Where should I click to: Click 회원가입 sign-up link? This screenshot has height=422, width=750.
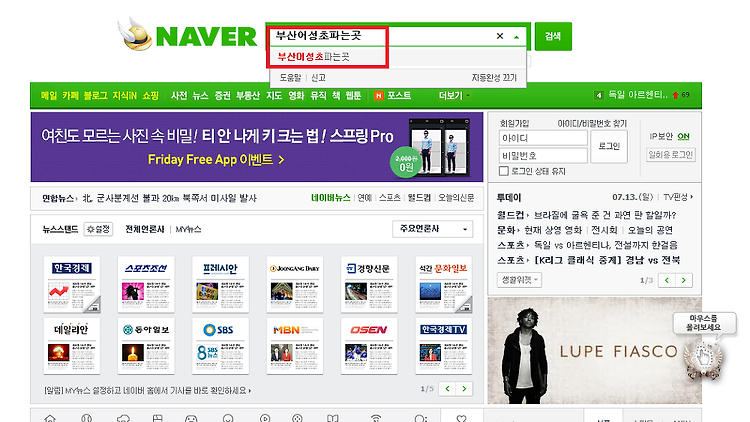pyautogui.click(x=514, y=123)
